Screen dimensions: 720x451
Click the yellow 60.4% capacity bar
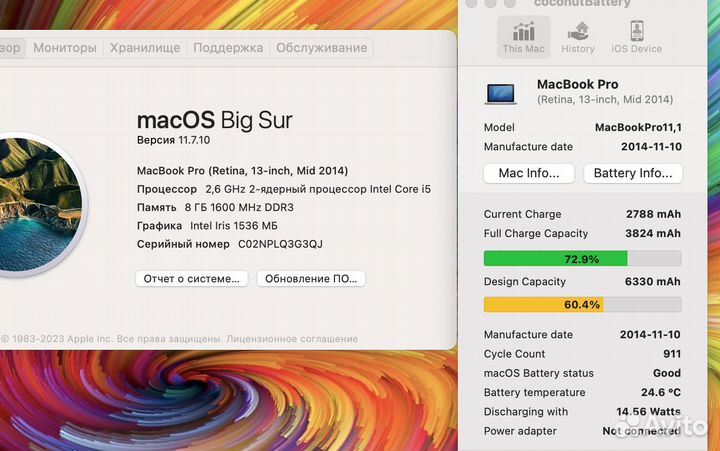click(544, 304)
